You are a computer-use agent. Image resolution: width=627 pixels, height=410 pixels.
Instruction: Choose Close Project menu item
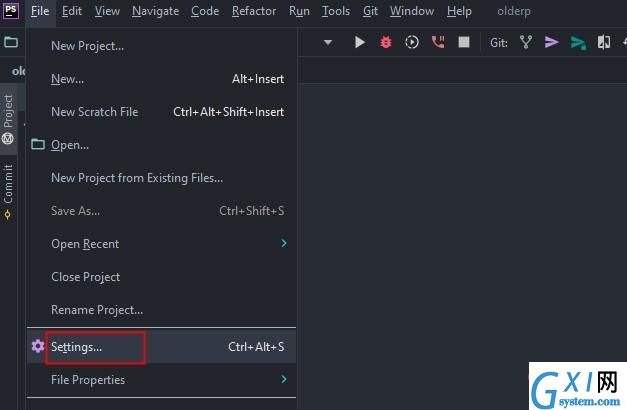pos(162,277)
